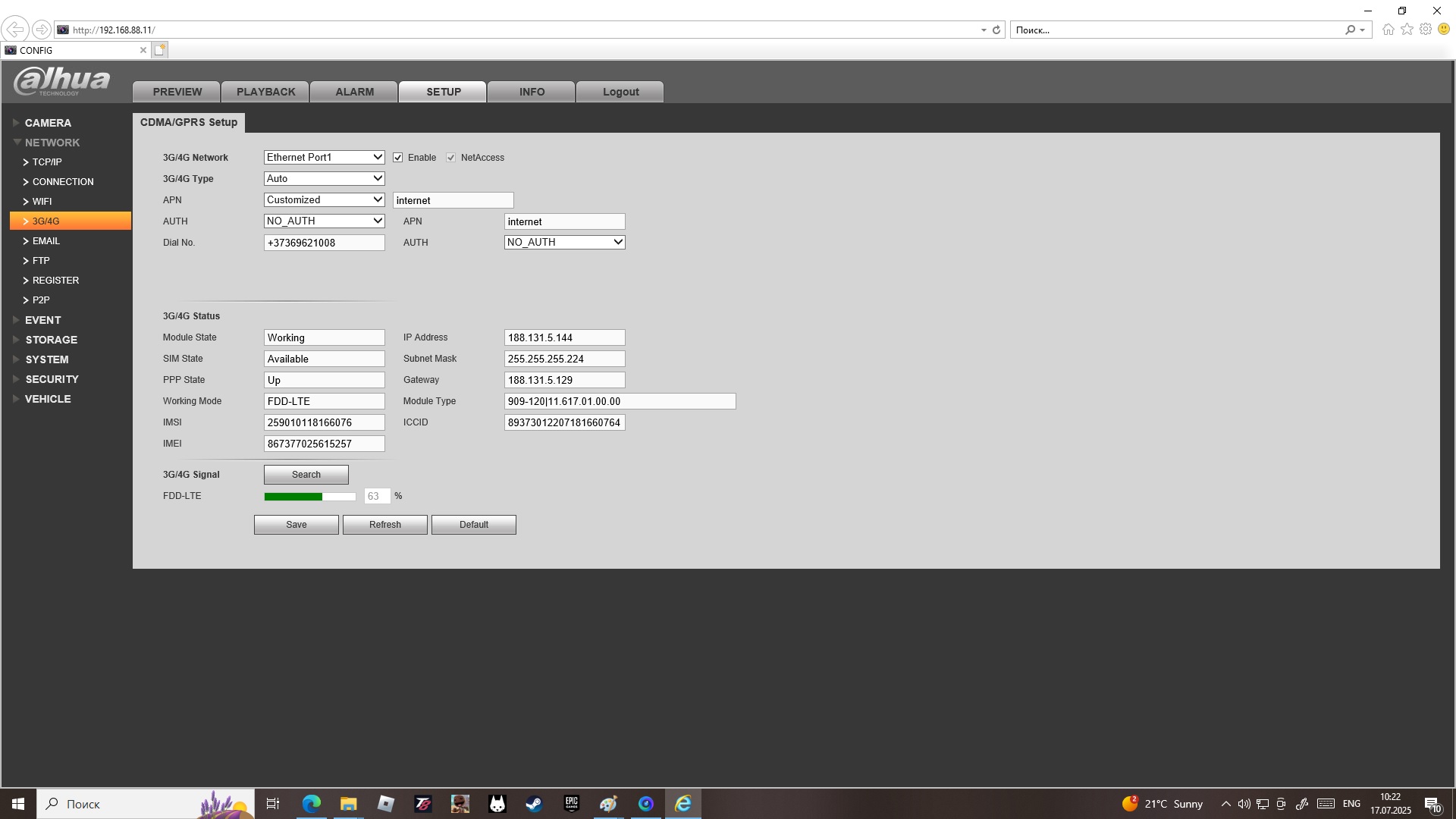The image size is (1456, 819).
Task: Click the browser back arrow icon
Action: (14, 30)
